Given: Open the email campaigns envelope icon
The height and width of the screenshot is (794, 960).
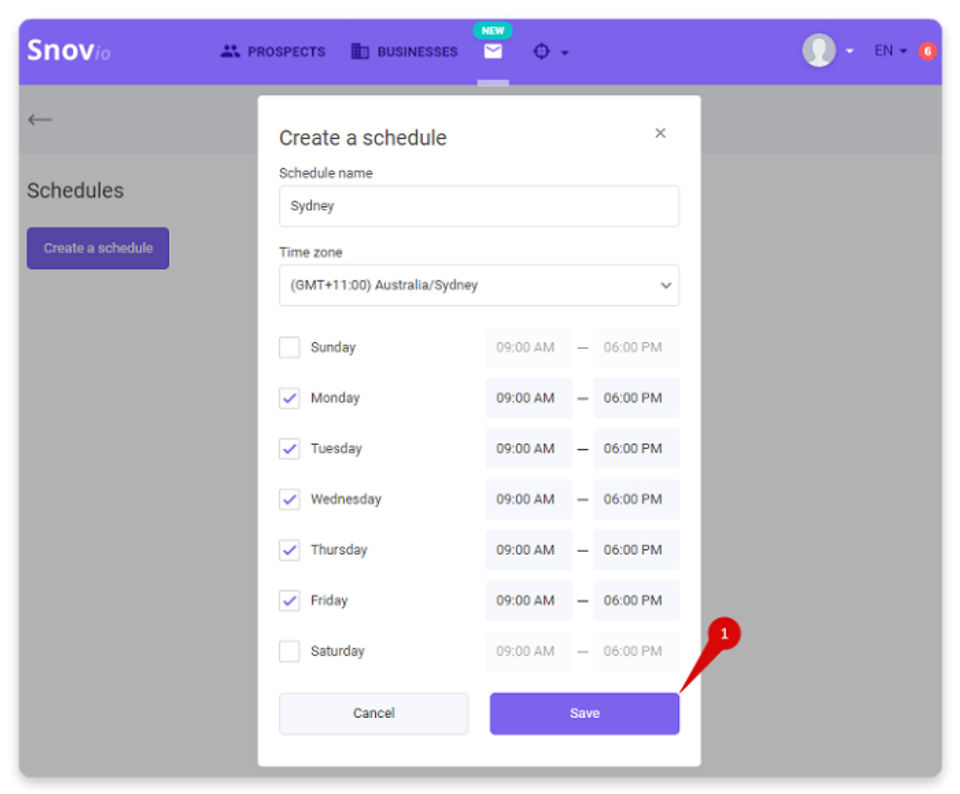Looking at the screenshot, I should click(x=493, y=51).
